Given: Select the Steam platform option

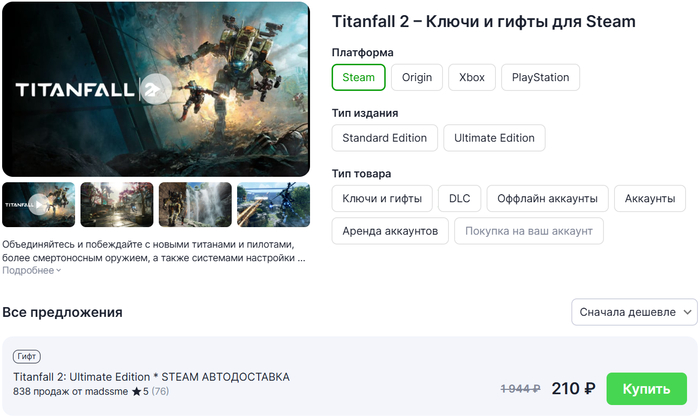Looking at the screenshot, I should pyautogui.click(x=358, y=77).
